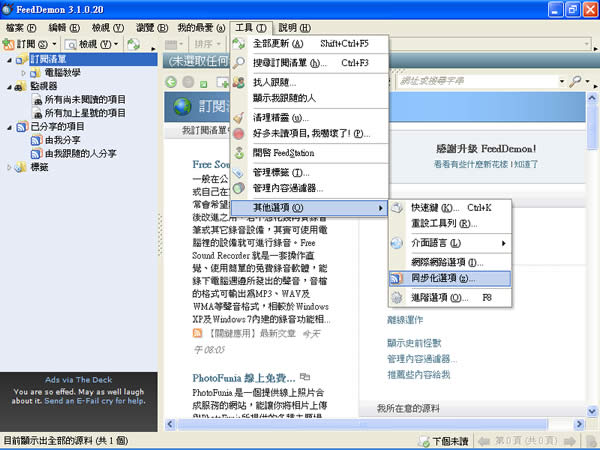Image resolution: width=600 pixels, height=450 pixels.
Task: Click the green back navigation button
Action: point(171,82)
